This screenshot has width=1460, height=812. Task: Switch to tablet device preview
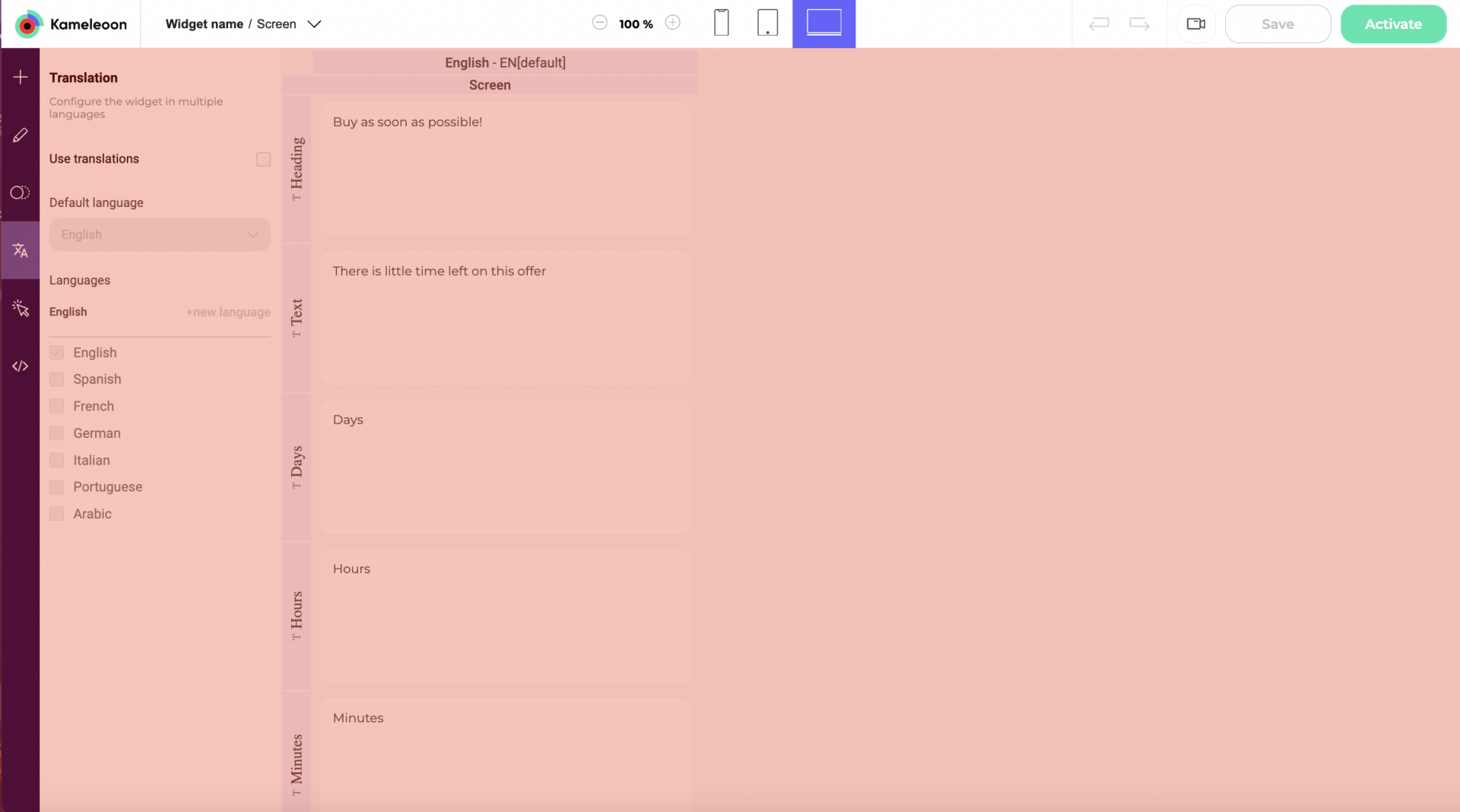point(767,23)
